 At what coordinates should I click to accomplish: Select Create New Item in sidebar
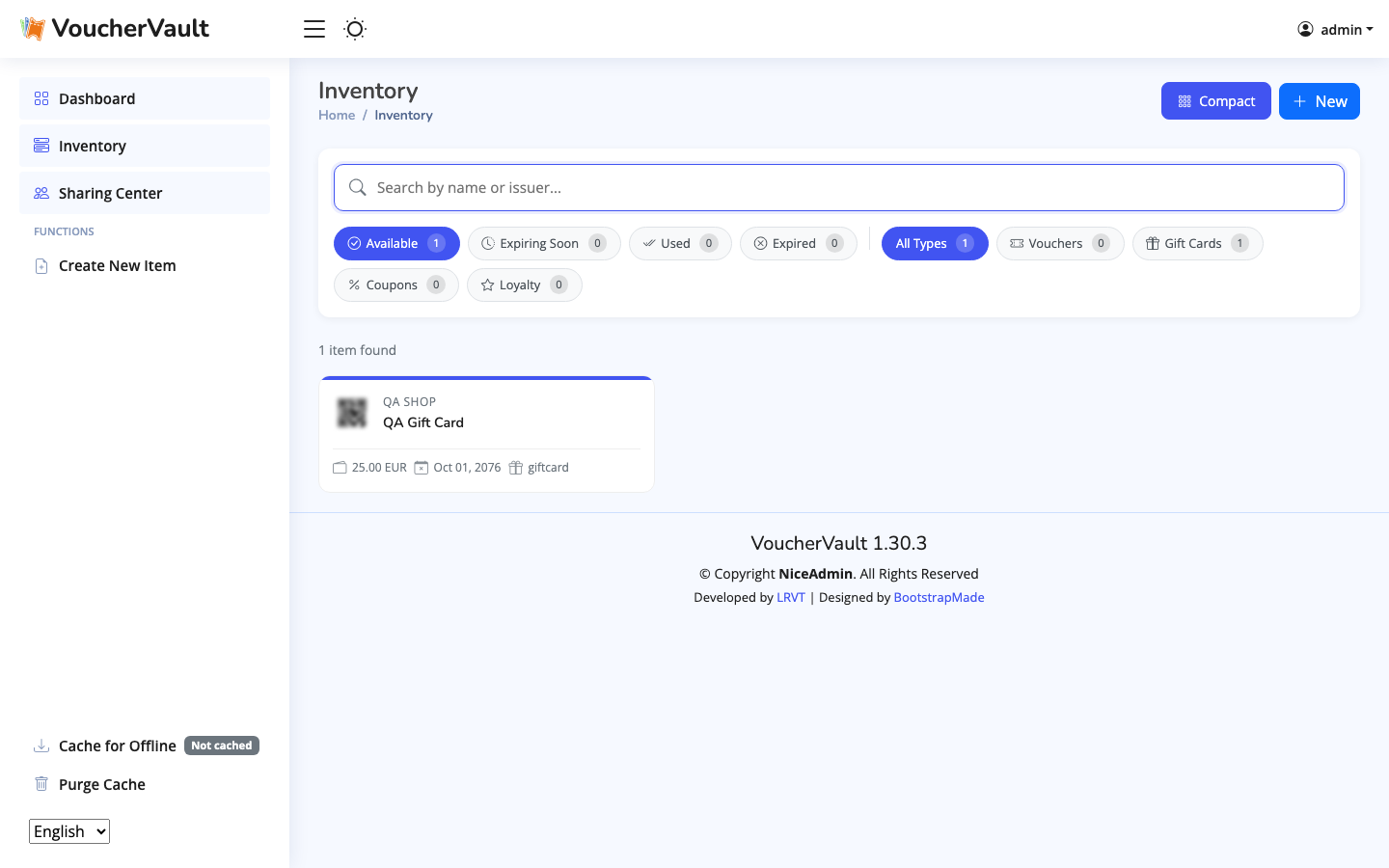pos(145,266)
